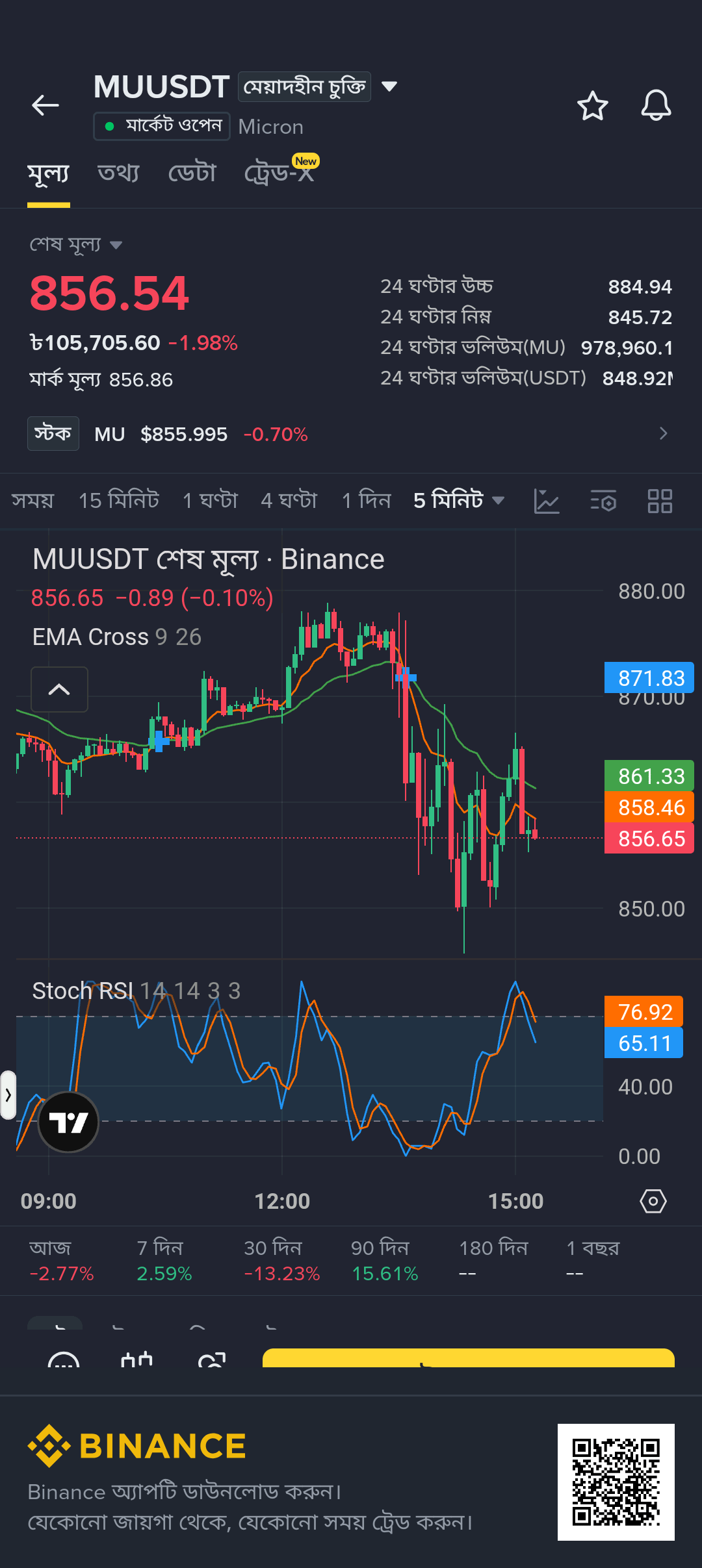
Task: Select 1 দিন interval
Action: 367,500
